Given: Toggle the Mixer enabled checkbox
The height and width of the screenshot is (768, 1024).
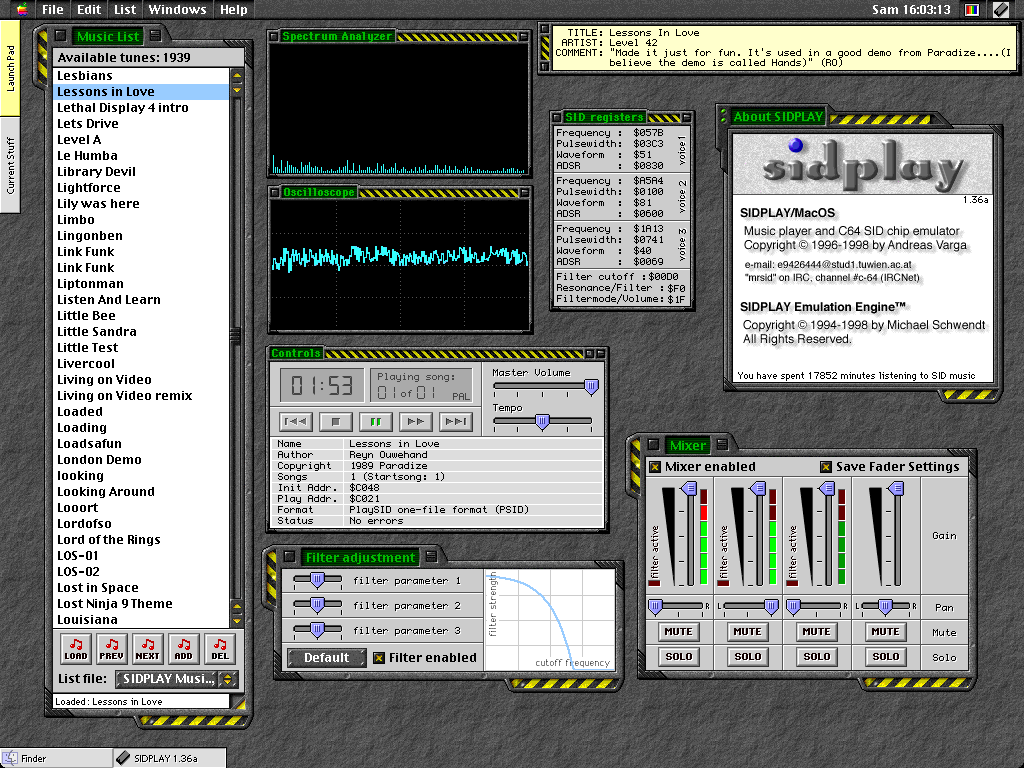Looking at the screenshot, I should click(x=655, y=467).
